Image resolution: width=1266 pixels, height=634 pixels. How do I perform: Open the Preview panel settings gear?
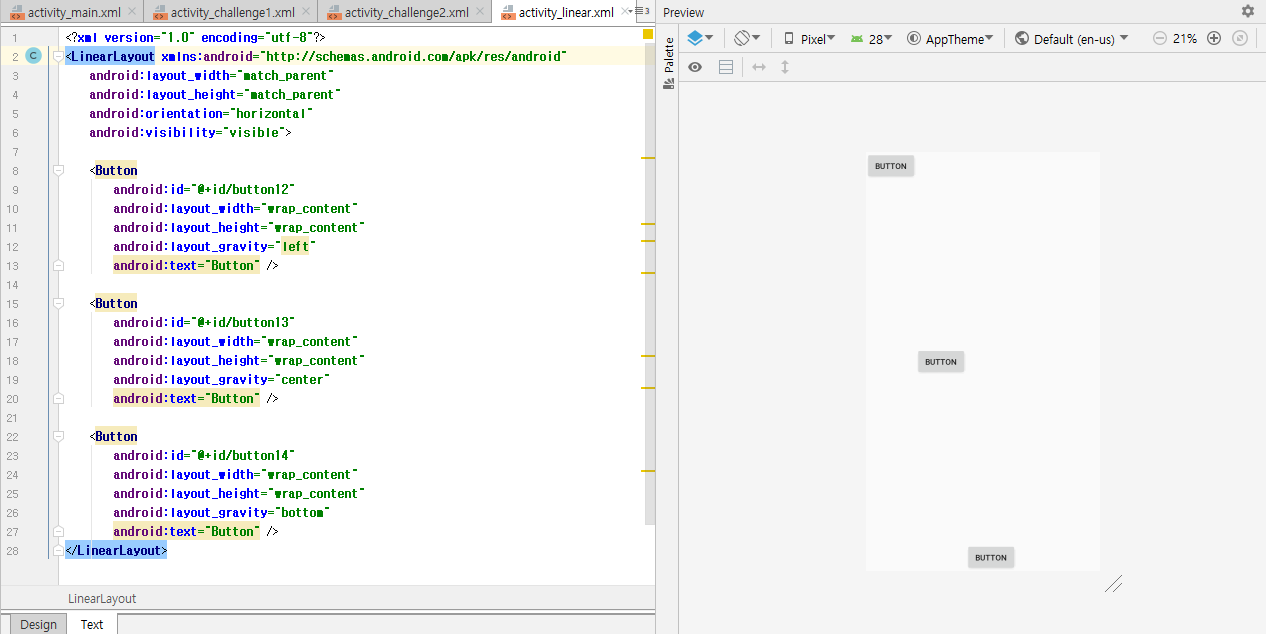pos(1247,11)
